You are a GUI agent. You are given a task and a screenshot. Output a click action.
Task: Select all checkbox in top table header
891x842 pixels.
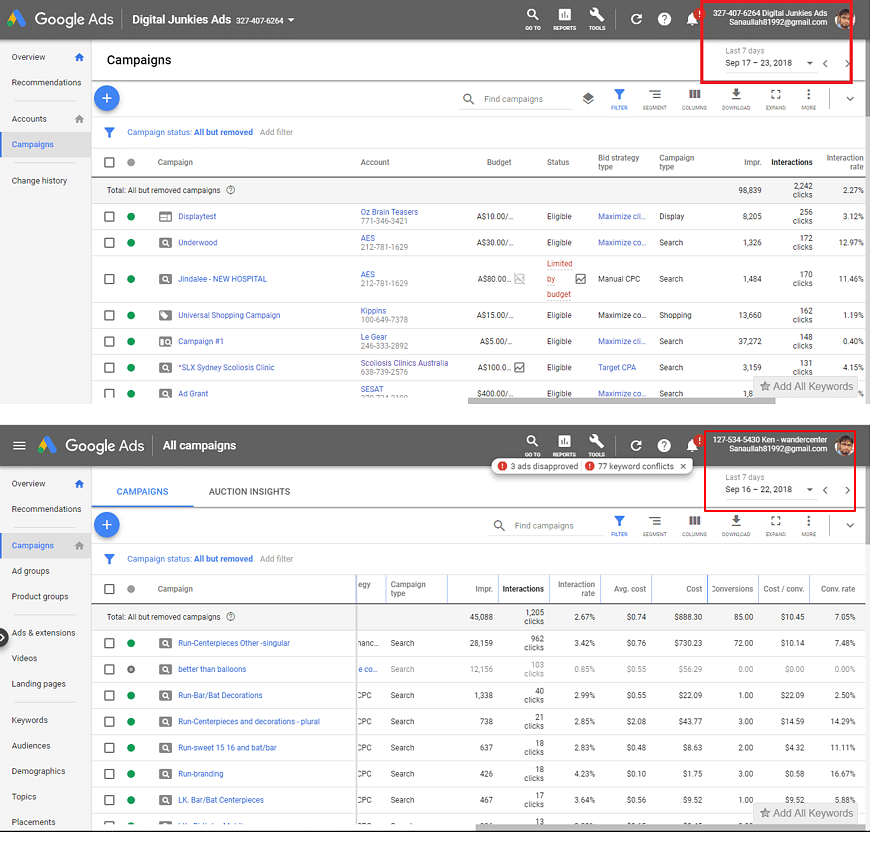pos(109,162)
